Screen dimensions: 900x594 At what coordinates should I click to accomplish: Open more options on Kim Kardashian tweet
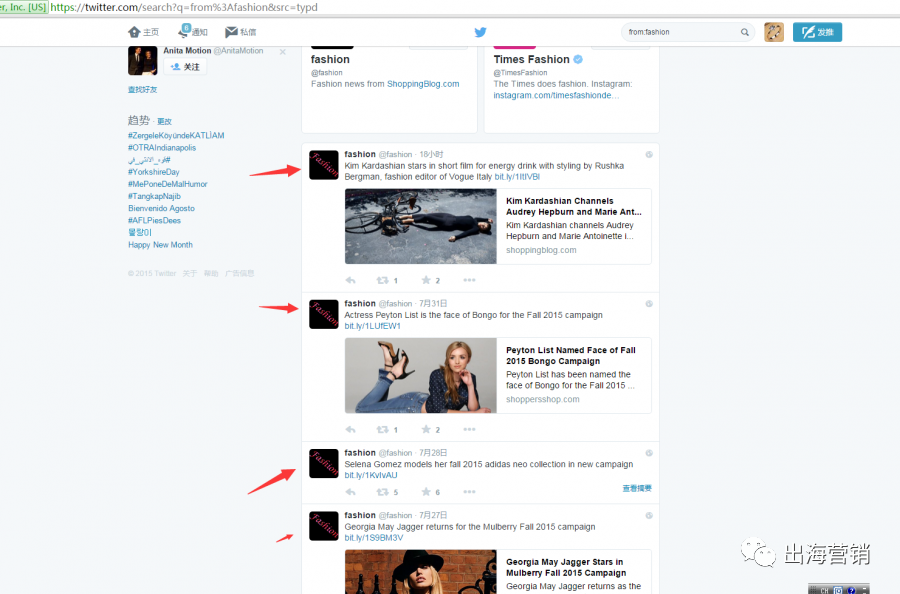[x=469, y=280]
